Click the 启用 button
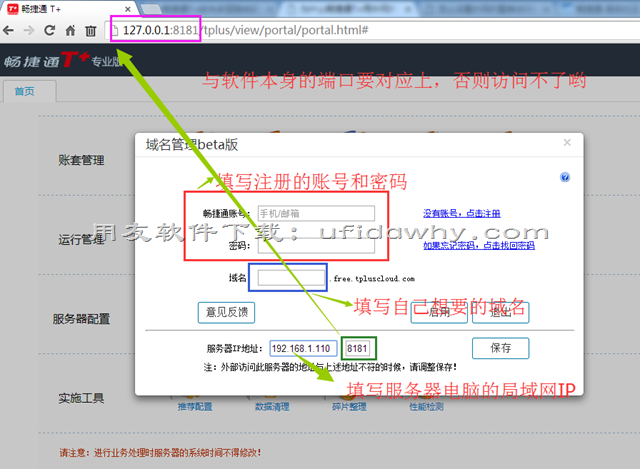This screenshot has width=640, height=469. click(439, 313)
